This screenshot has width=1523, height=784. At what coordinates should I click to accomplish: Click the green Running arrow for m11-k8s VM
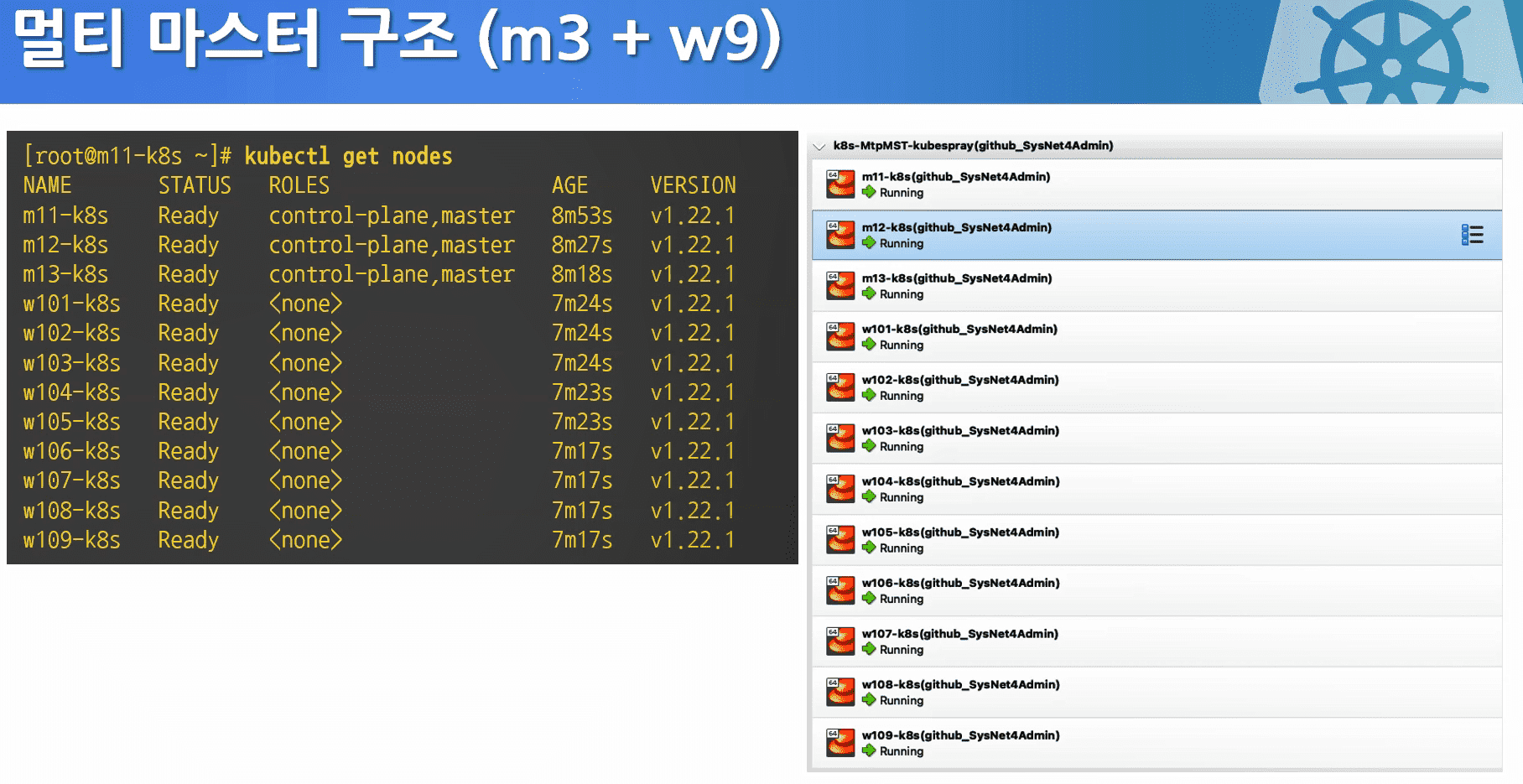click(x=869, y=192)
